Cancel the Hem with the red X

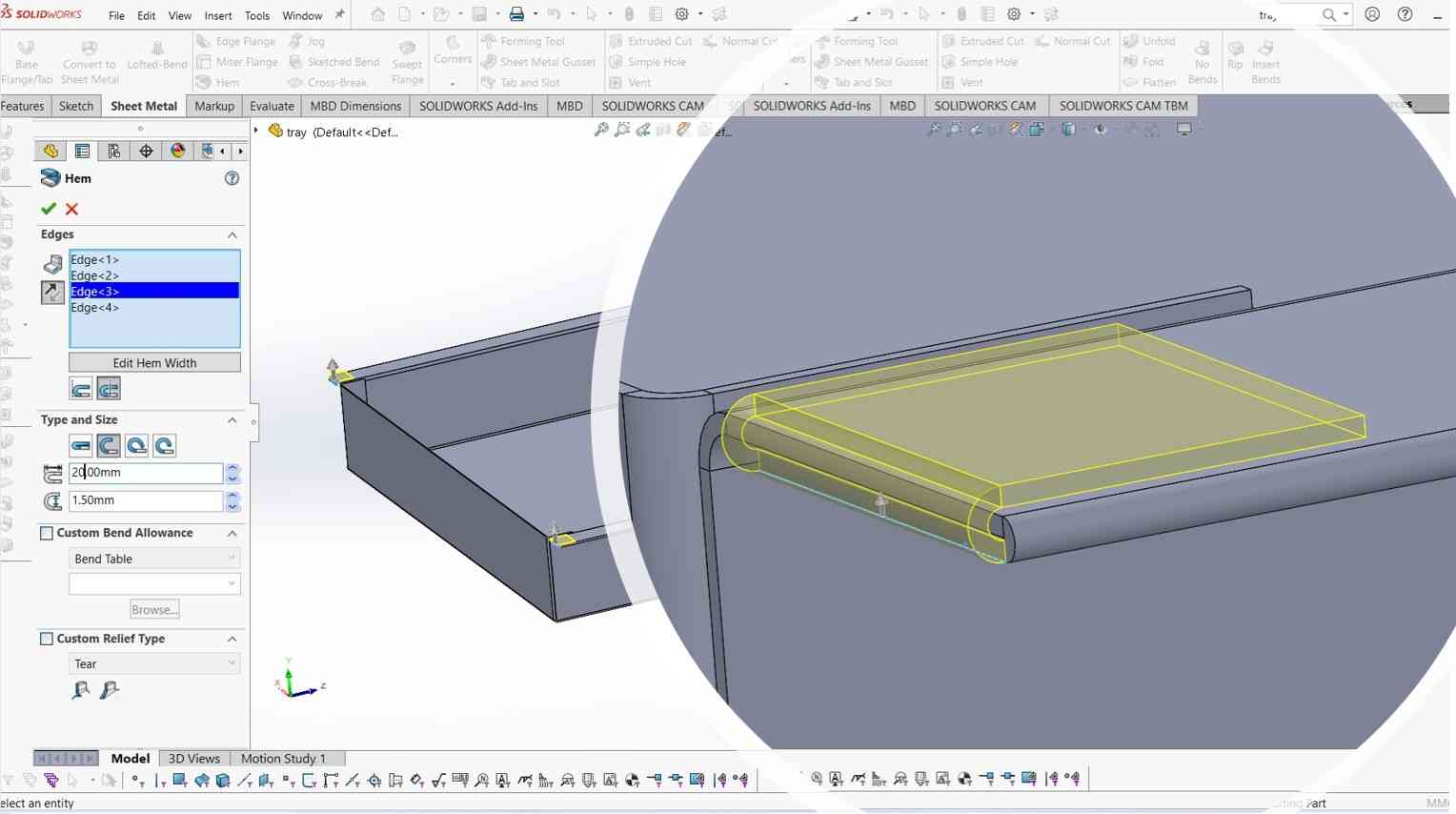pyautogui.click(x=71, y=209)
